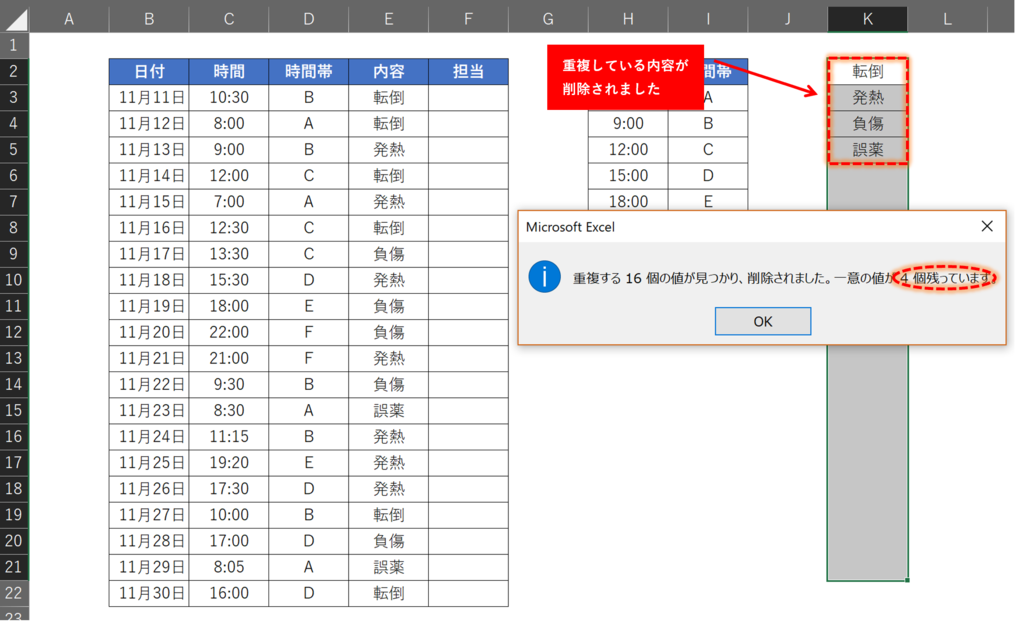
Task: Click the 15:00 cell in column H
Action: (x=628, y=176)
